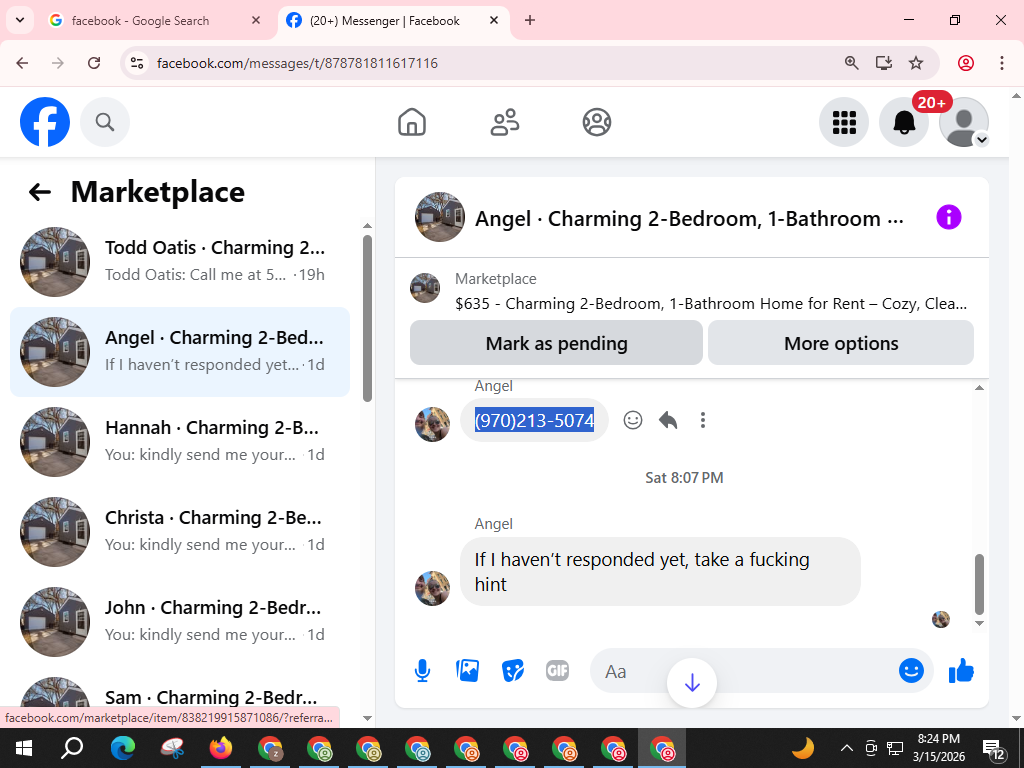
Task: Open the site information icon in address bar
Action: tap(136, 63)
